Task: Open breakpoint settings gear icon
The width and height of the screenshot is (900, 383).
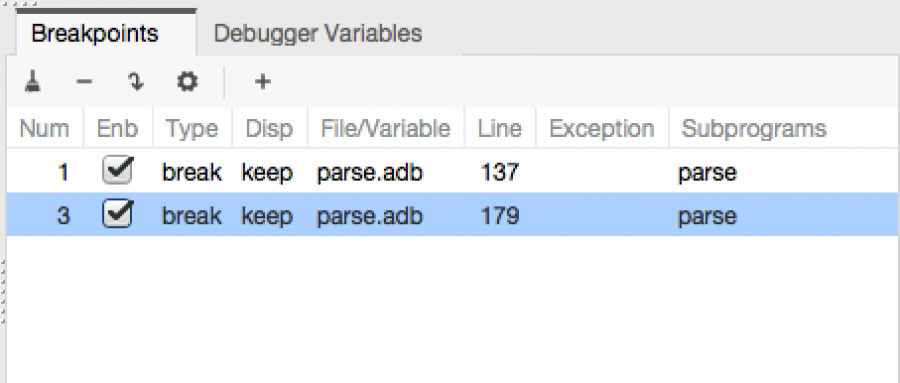Action: (x=187, y=82)
